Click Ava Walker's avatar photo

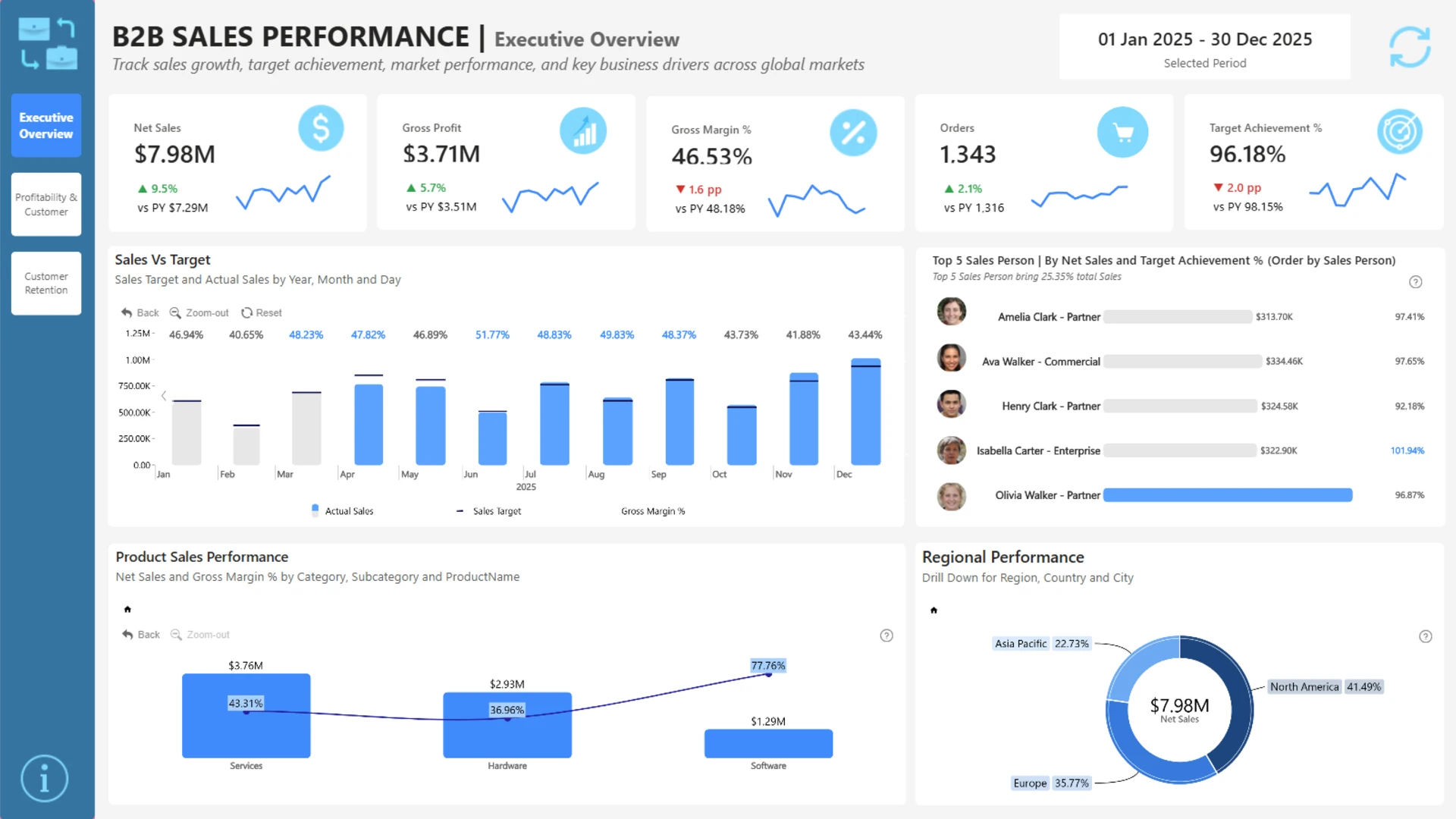(x=951, y=358)
